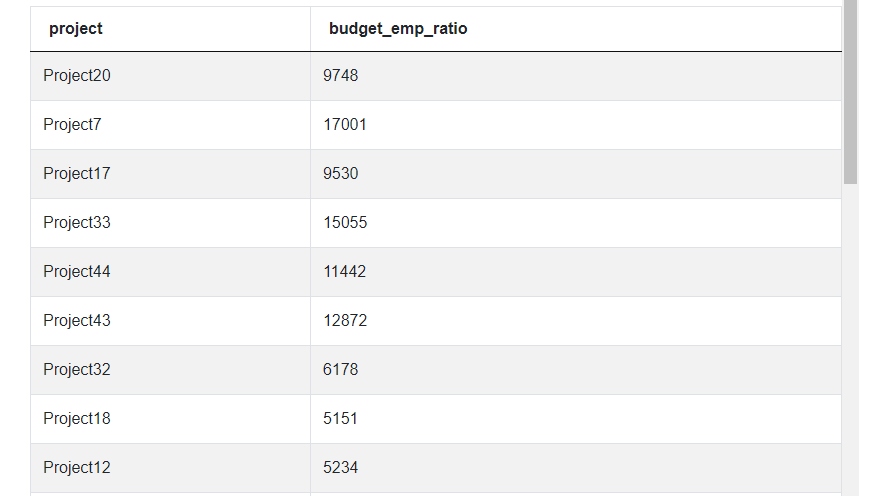
Task: Click the value 12872
Action: click(x=345, y=320)
